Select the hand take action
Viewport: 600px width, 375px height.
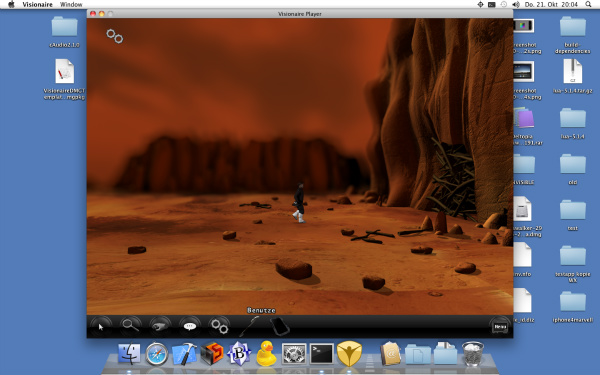click(x=160, y=326)
